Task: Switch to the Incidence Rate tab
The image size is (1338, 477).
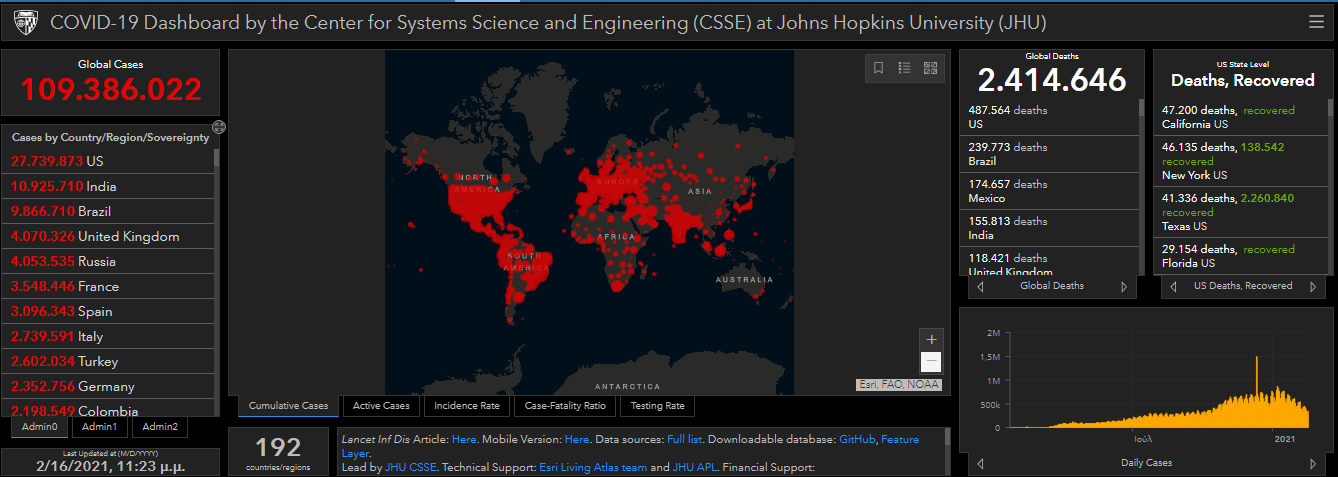Action: click(466, 406)
